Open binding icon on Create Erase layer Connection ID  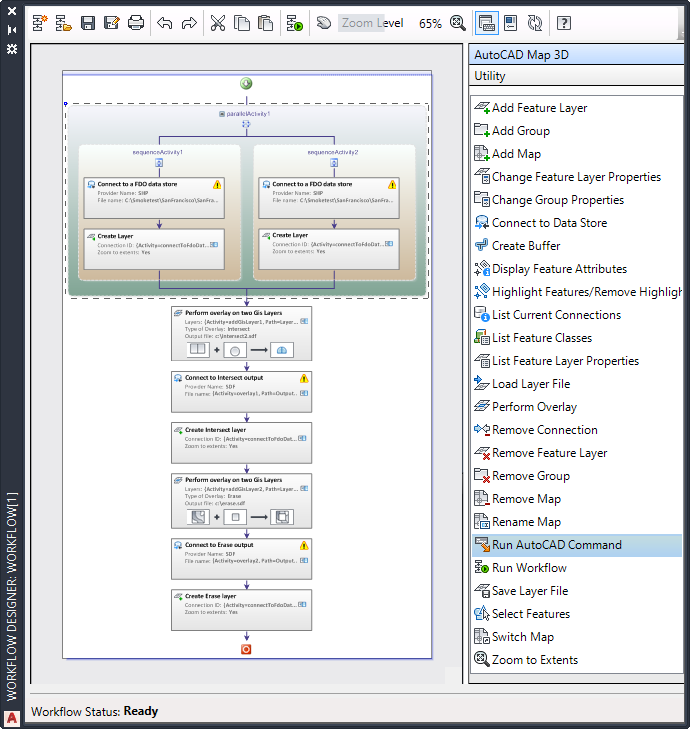(302, 604)
